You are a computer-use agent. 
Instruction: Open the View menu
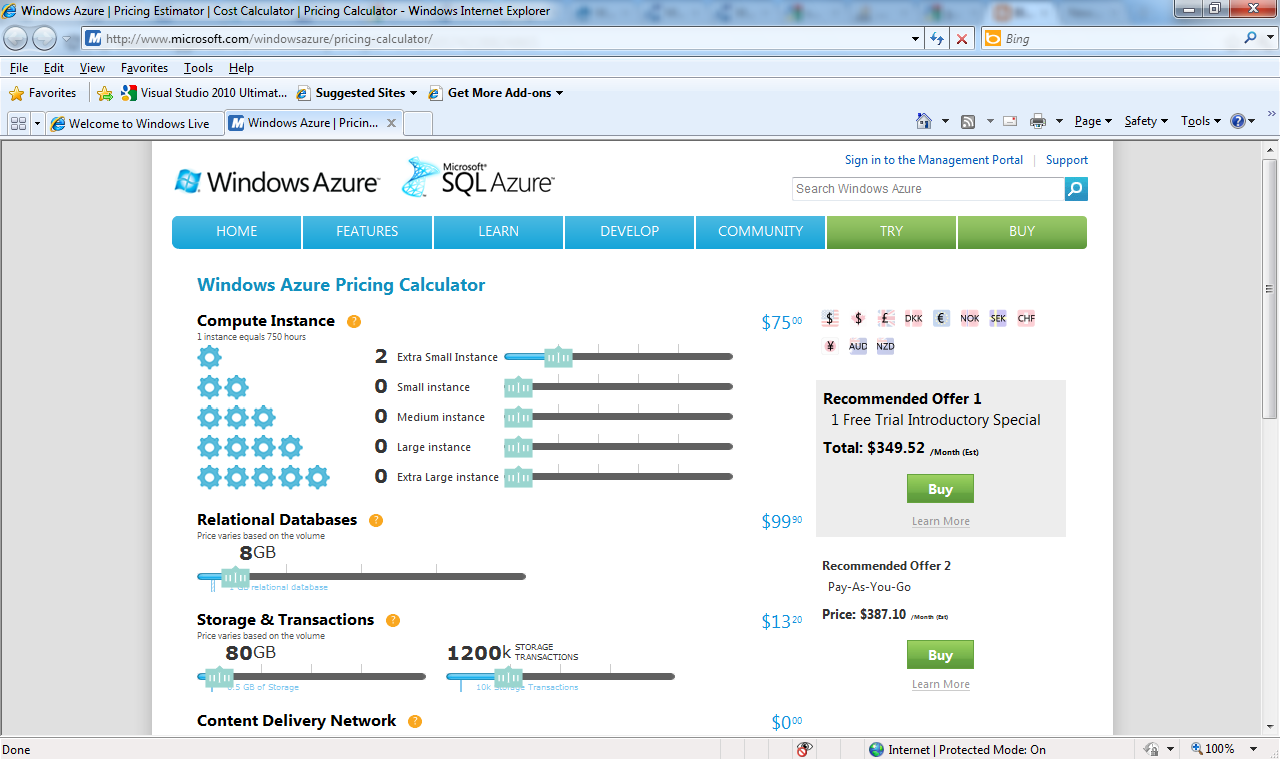(x=92, y=68)
